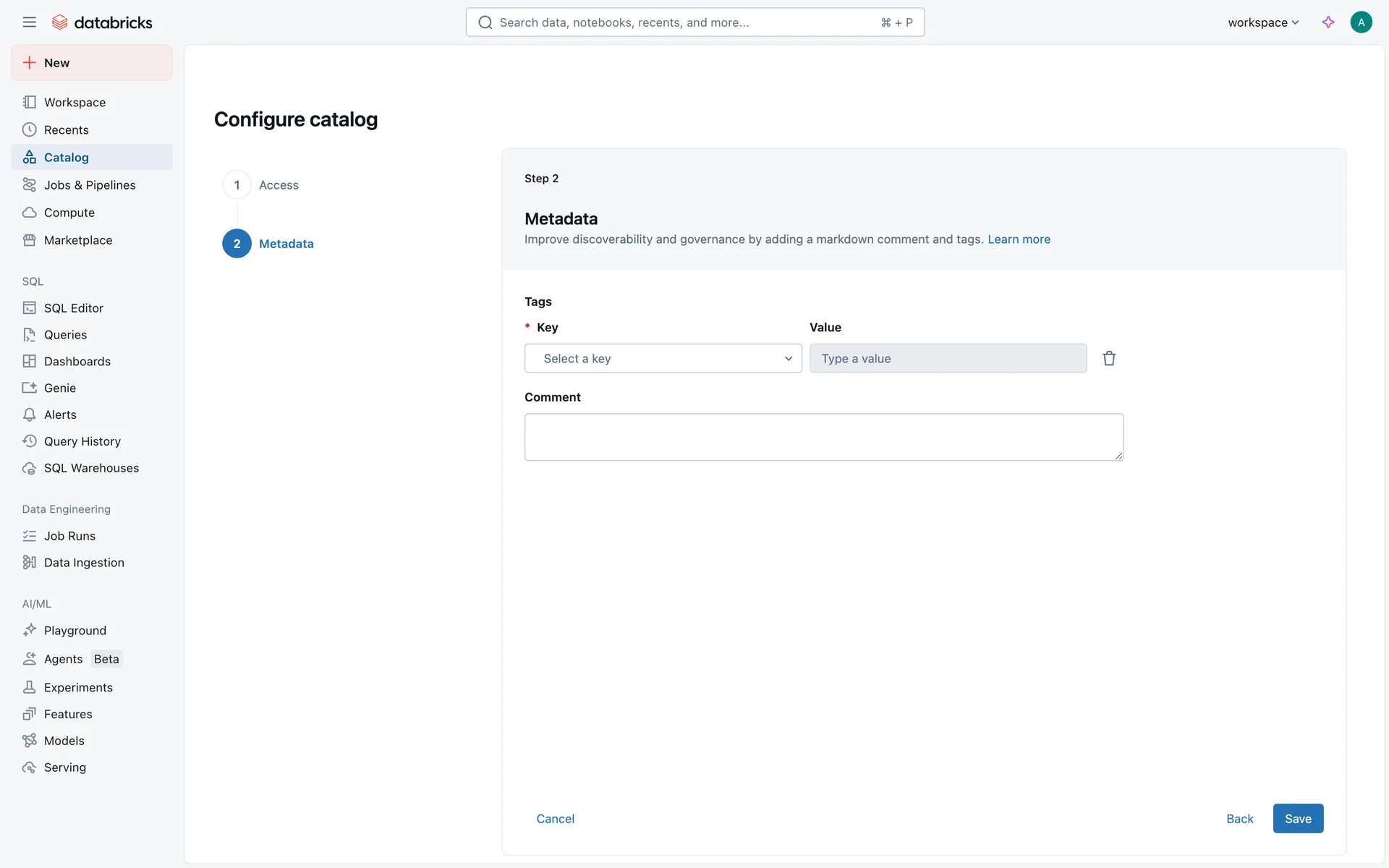Click the hamburger menu icon
This screenshot has height=868, width=1389.
coord(29,22)
